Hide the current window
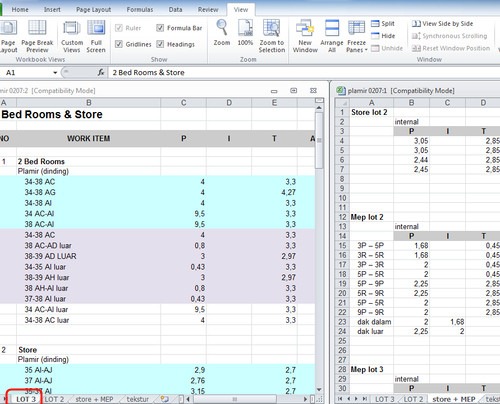This screenshot has height=404, width=500. click(x=383, y=36)
